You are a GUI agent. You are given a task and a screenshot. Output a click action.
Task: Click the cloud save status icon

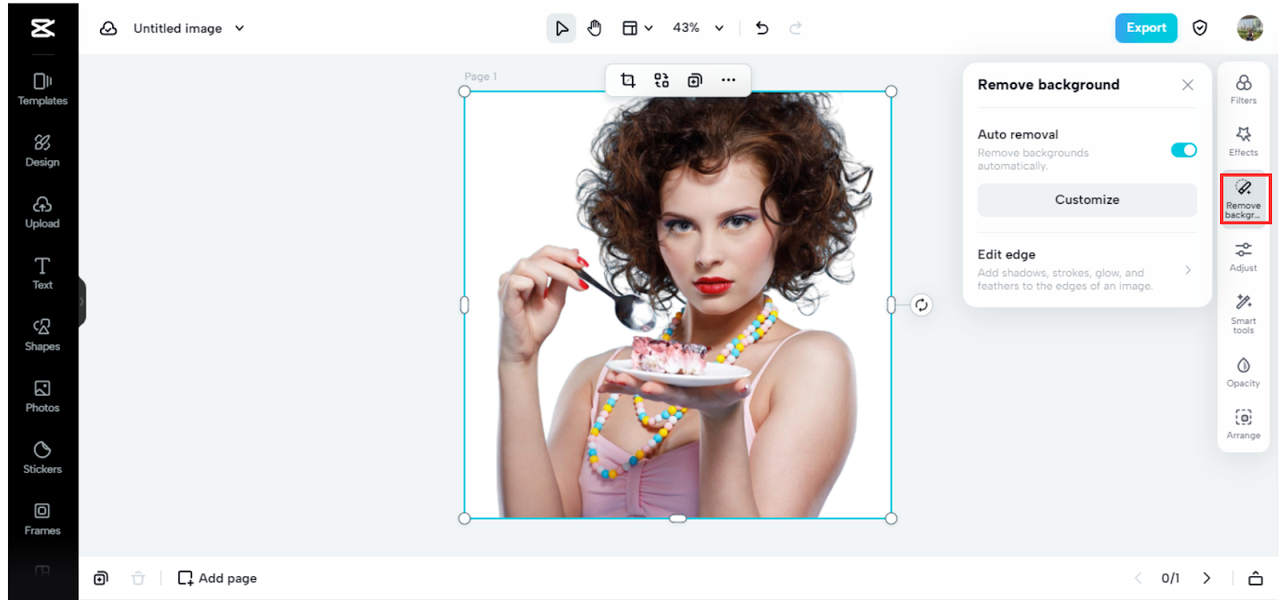(108, 28)
